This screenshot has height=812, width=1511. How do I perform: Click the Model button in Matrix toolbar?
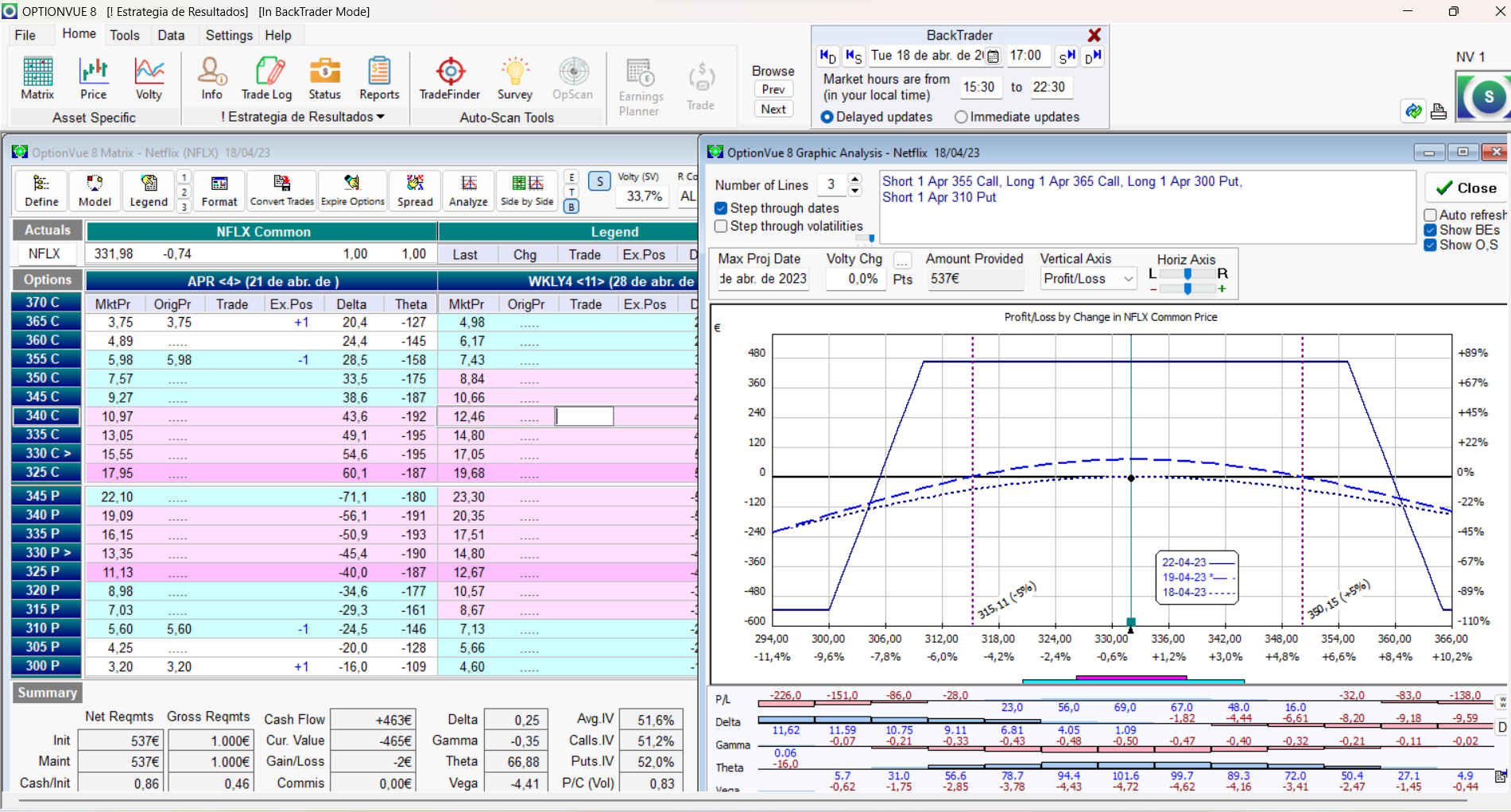coord(95,191)
